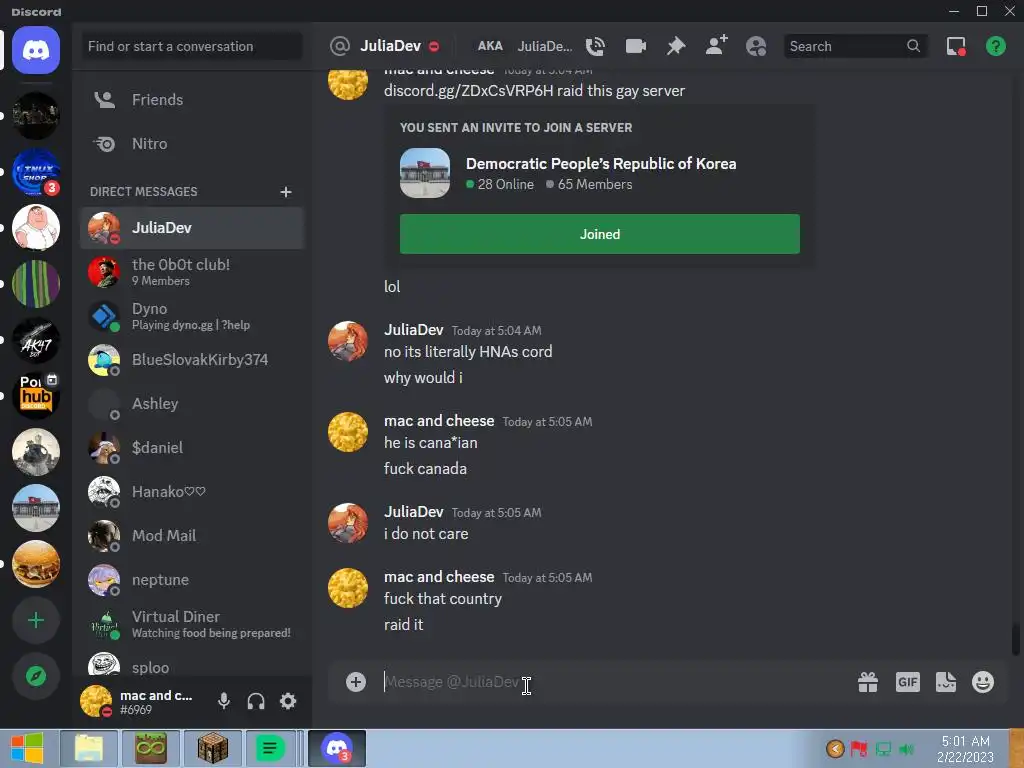This screenshot has width=1024, height=768.
Task: Click the chat scrollbar thumb
Action: pyautogui.click(x=1015, y=640)
